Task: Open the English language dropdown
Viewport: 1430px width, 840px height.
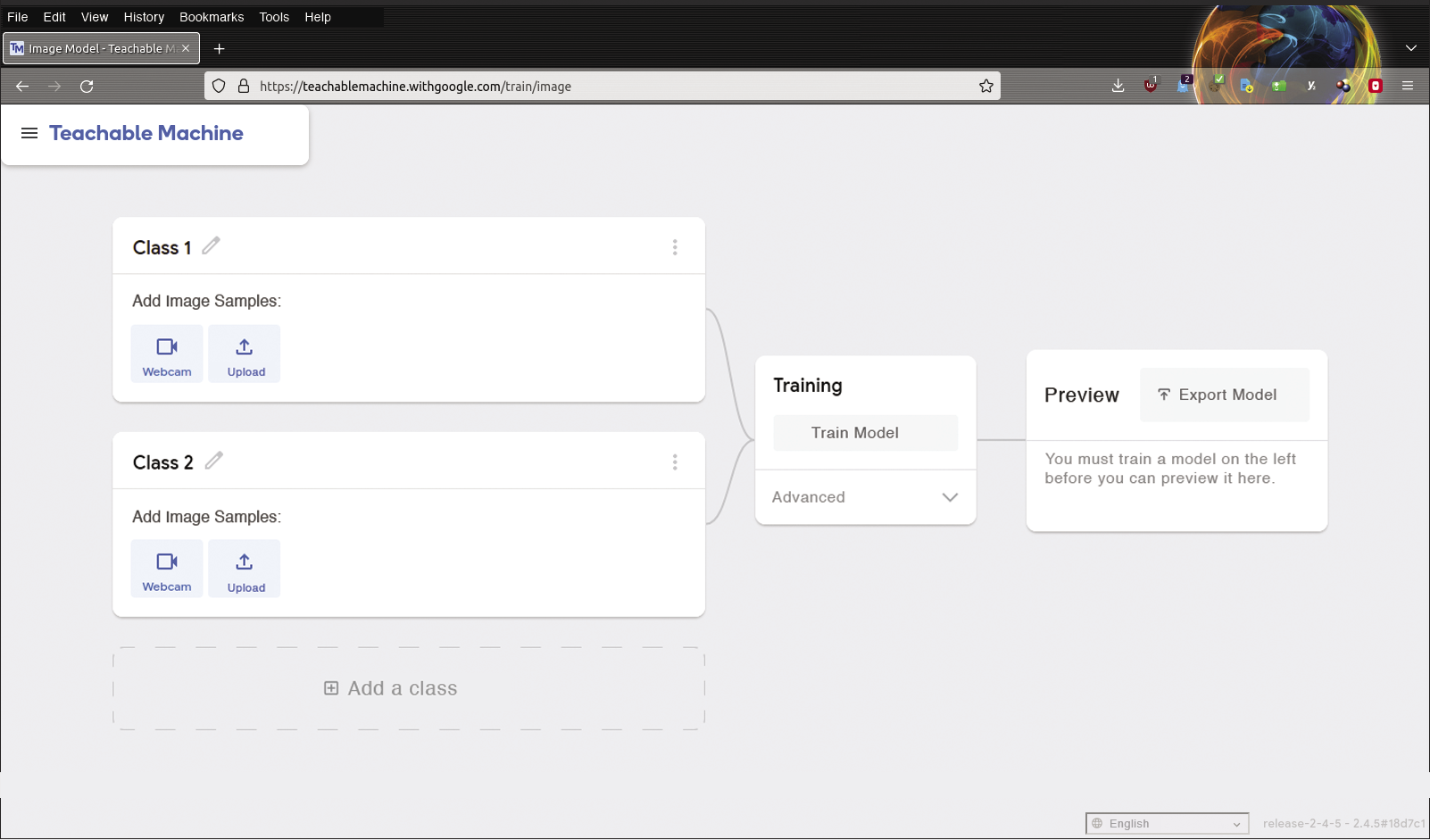Action: point(1167,824)
